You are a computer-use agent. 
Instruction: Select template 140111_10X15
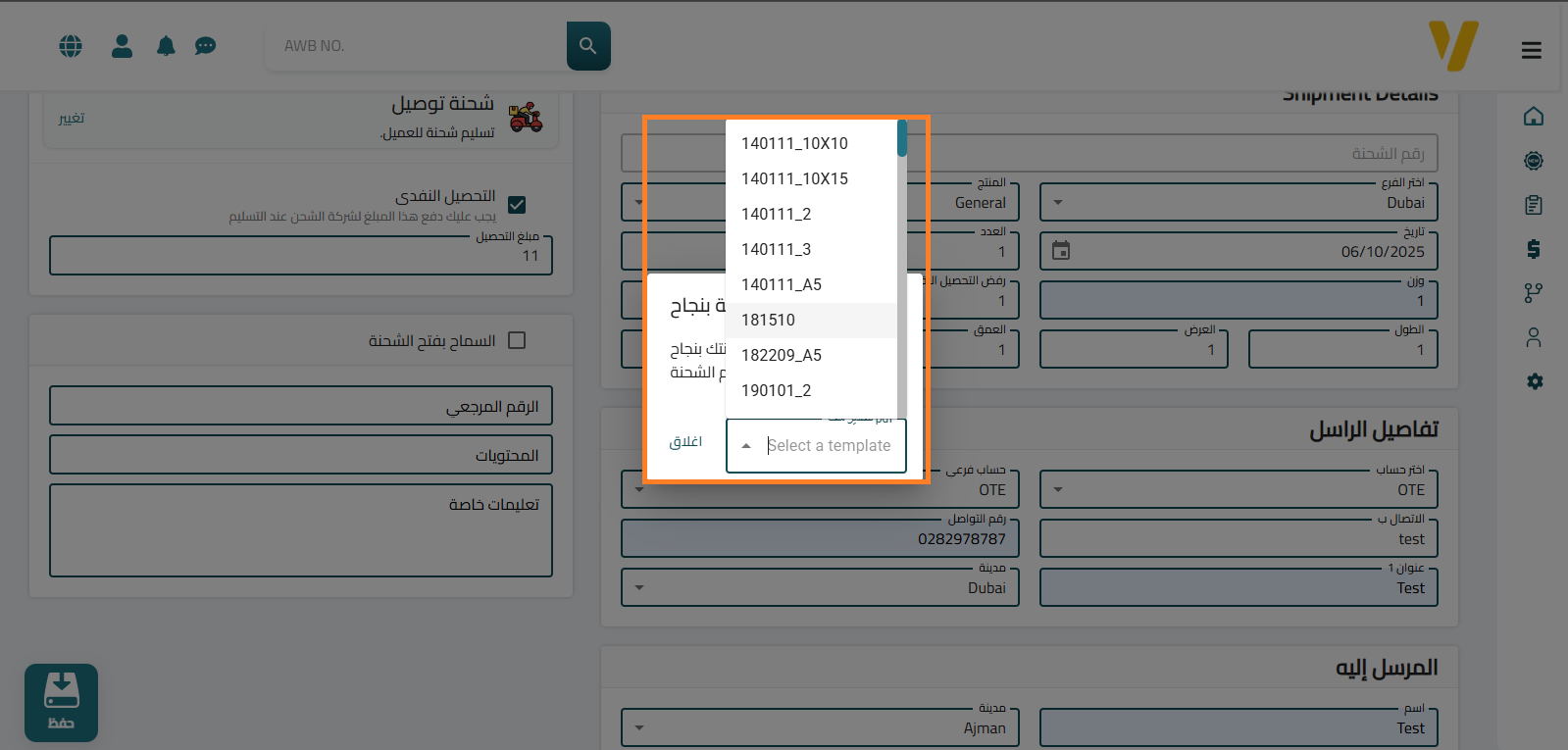point(811,178)
